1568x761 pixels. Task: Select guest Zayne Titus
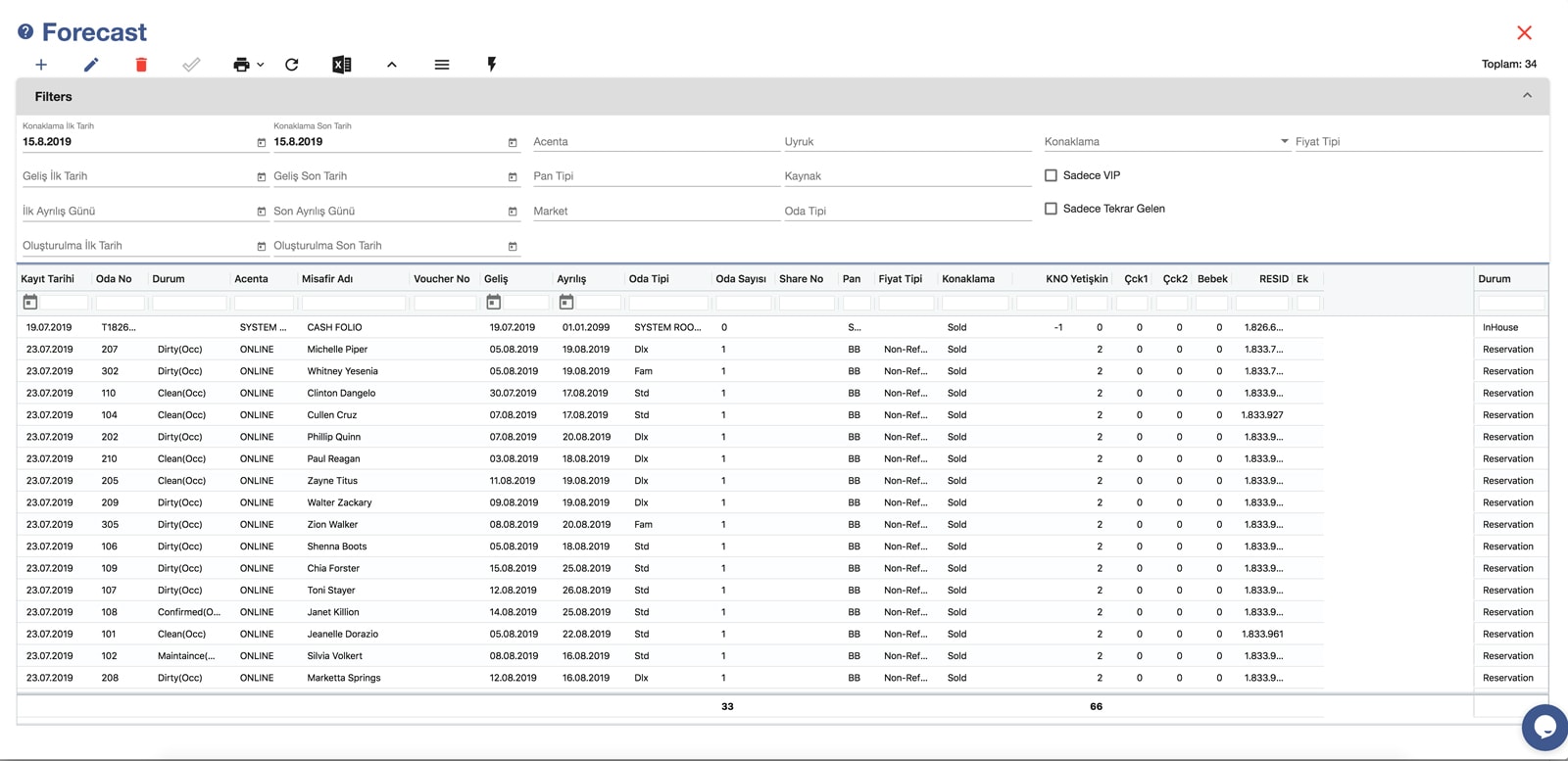coord(332,481)
